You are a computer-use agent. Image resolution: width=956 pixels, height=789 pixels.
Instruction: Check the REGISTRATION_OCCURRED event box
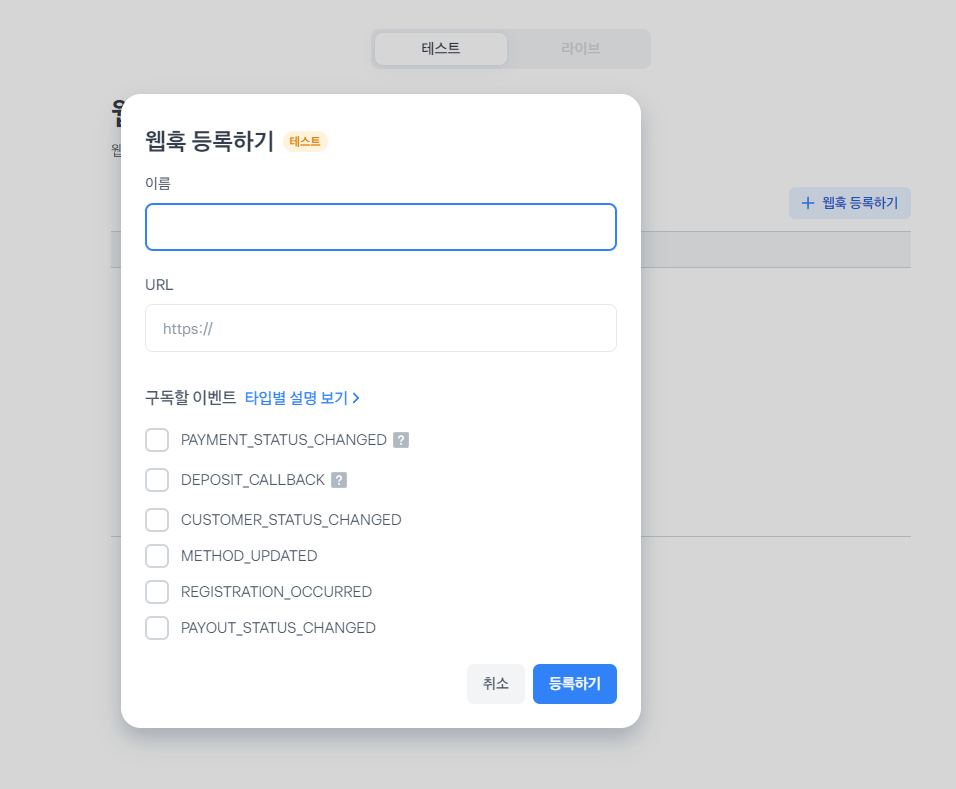[x=157, y=592]
